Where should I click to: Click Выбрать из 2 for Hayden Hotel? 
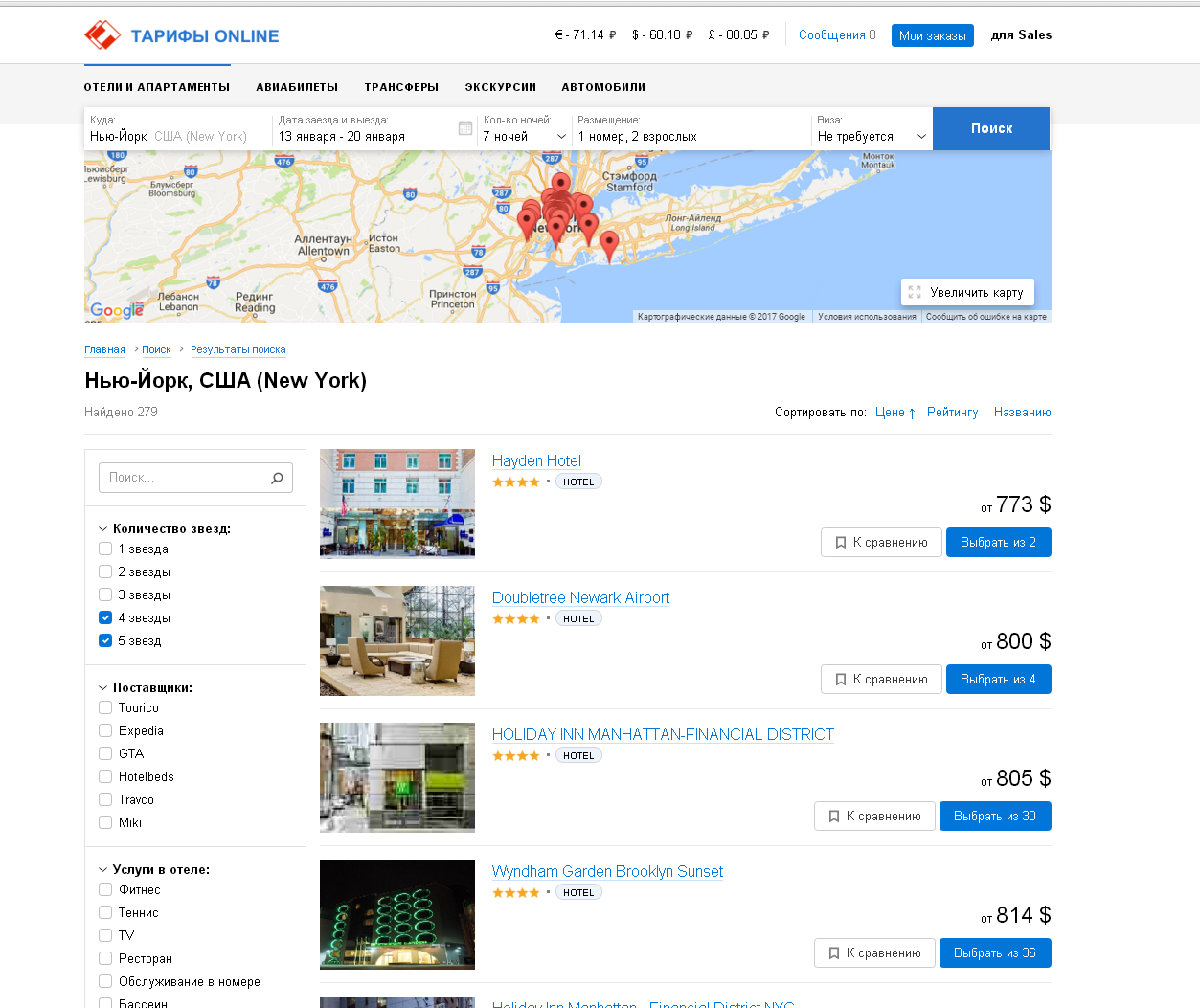click(x=998, y=543)
